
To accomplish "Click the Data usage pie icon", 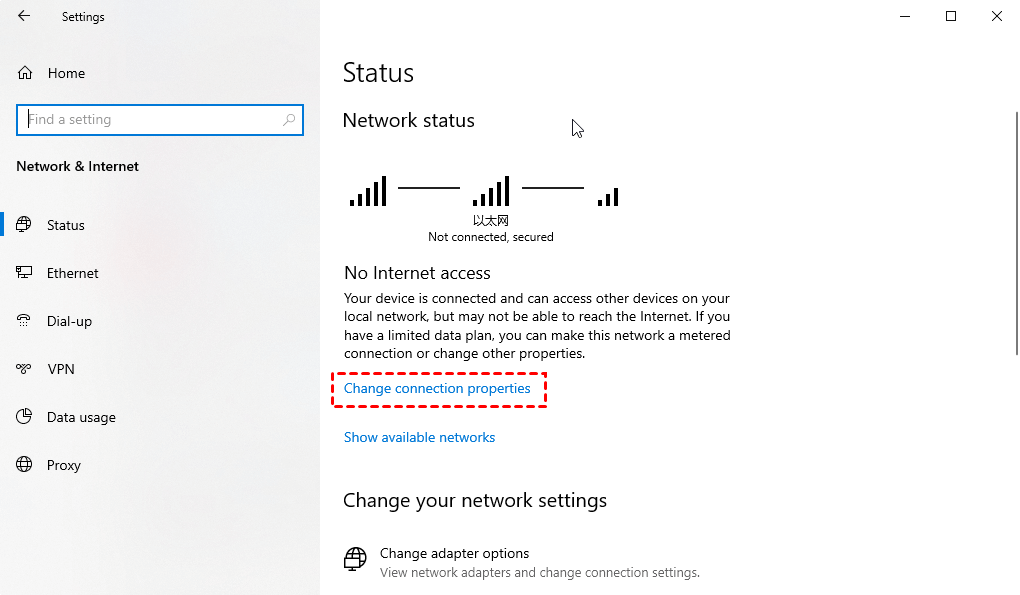I will point(24,416).
